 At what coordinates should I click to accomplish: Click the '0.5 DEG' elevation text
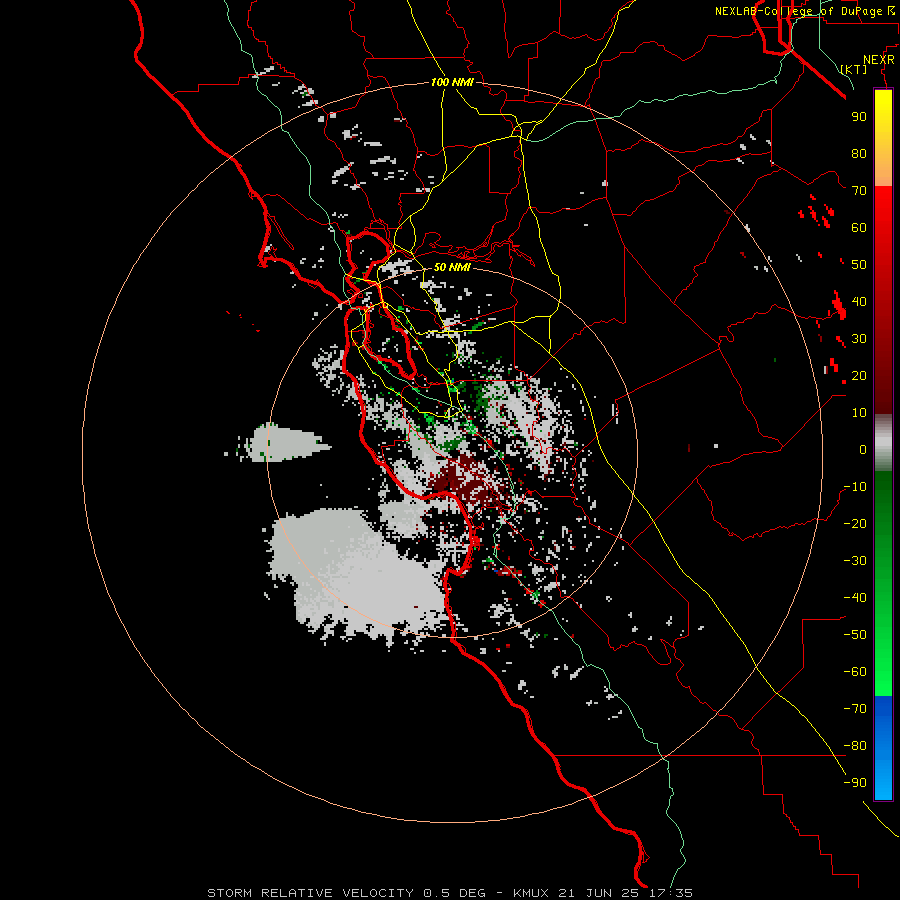tap(455, 893)
